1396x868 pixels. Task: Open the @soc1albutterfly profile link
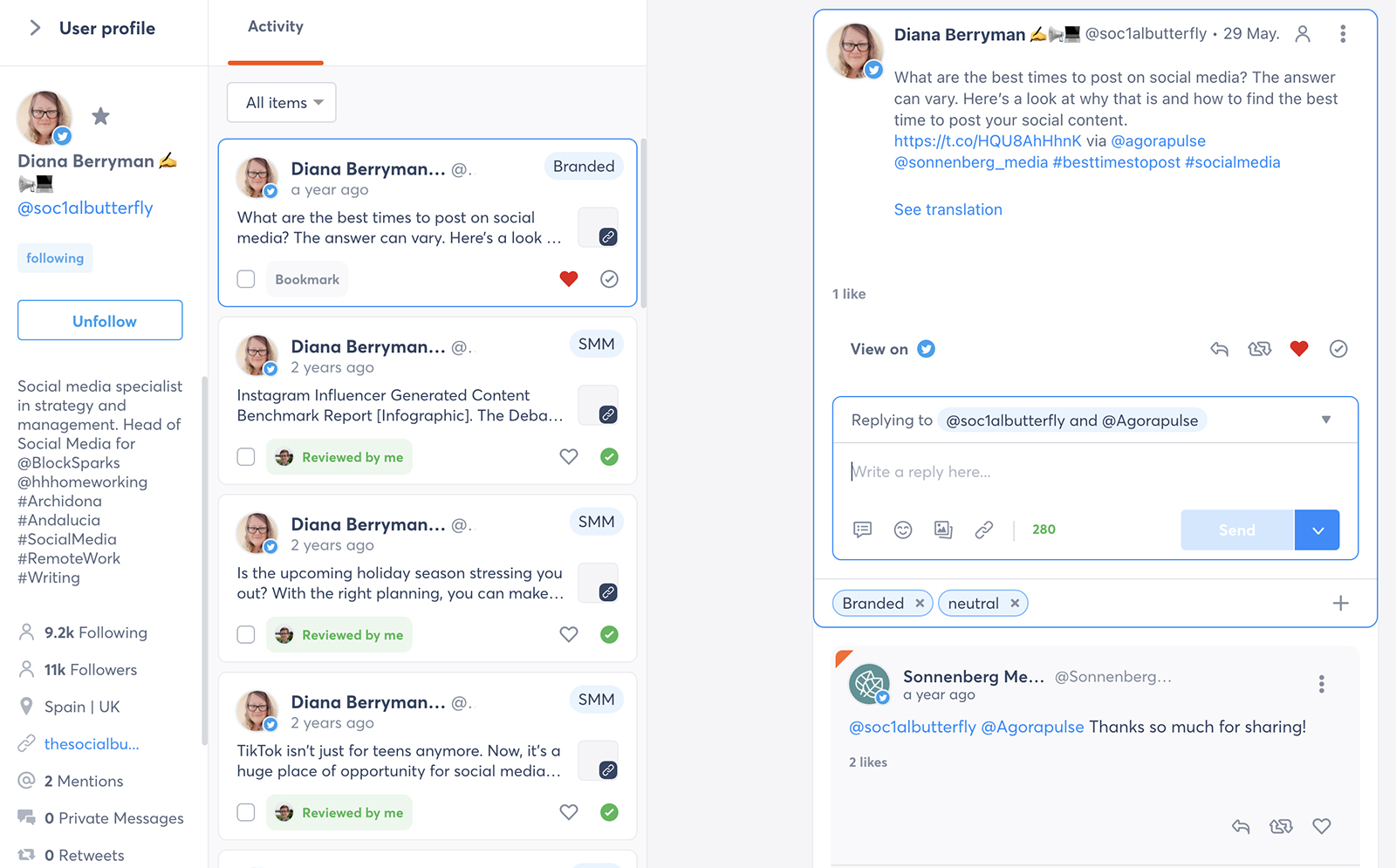86,208
